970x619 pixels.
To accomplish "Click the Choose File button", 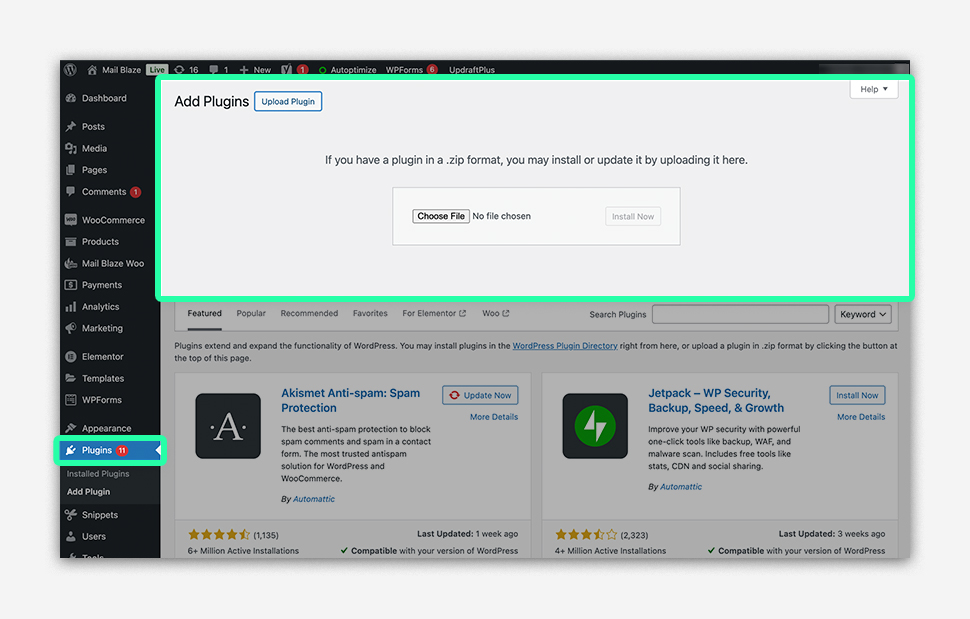I will tap(441, 216).
